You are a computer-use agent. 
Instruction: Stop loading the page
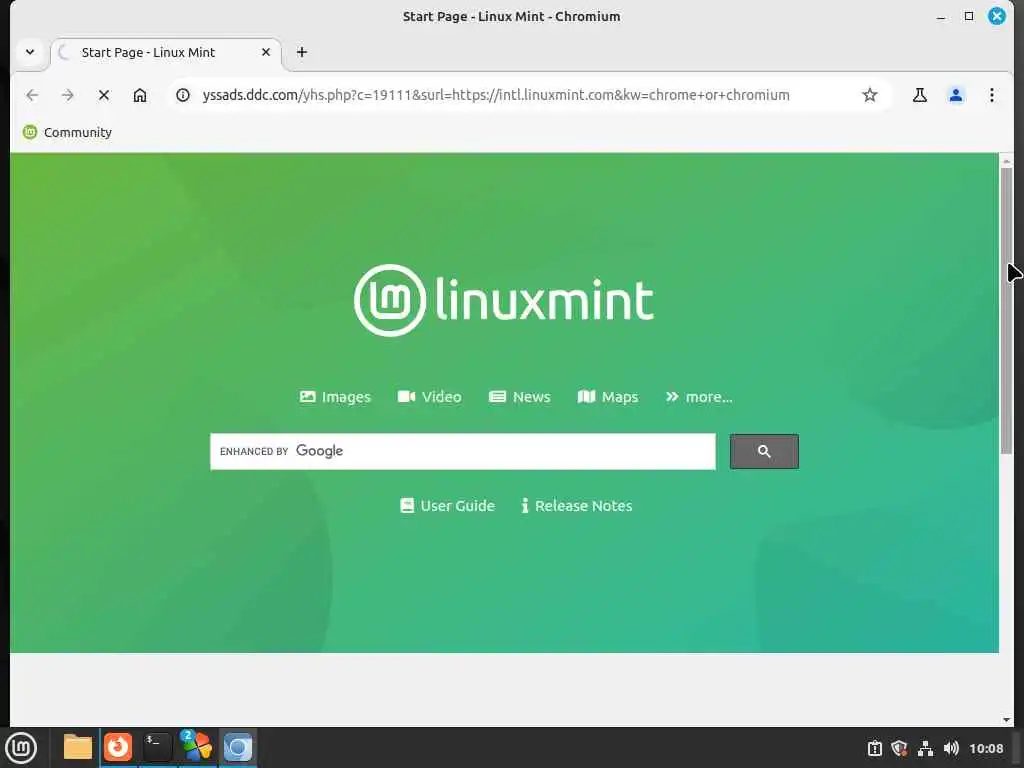point(104,95)
